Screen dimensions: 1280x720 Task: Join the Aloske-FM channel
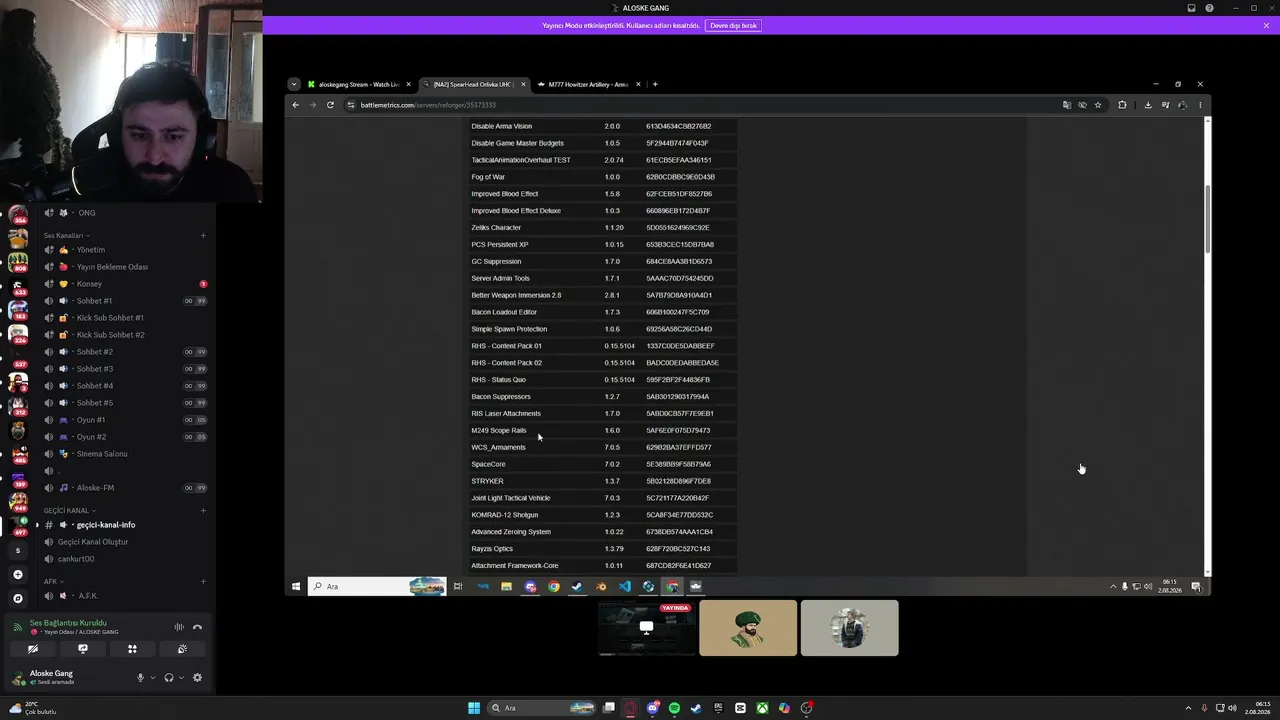pos(125,488)
